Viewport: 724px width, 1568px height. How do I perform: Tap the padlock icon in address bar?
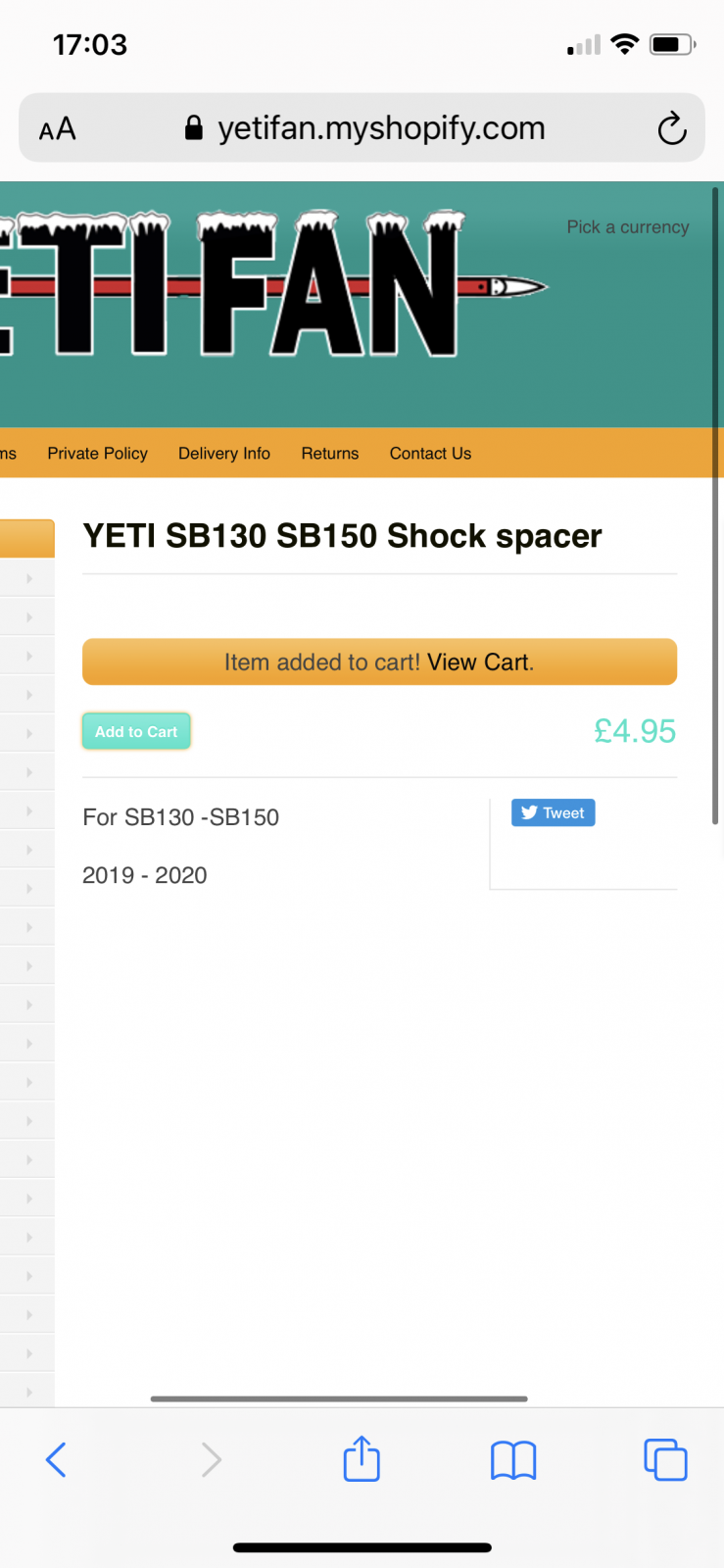coord(194,128)
